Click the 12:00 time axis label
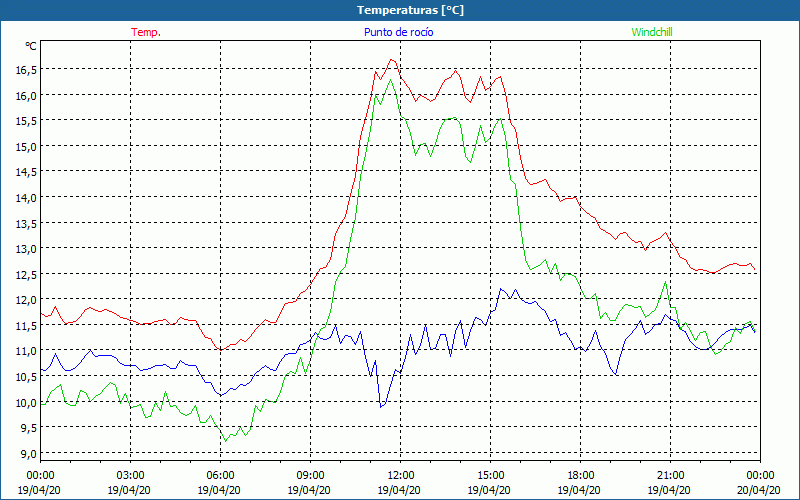This screenshot has width=800, height=500. (x=401, y=476)
